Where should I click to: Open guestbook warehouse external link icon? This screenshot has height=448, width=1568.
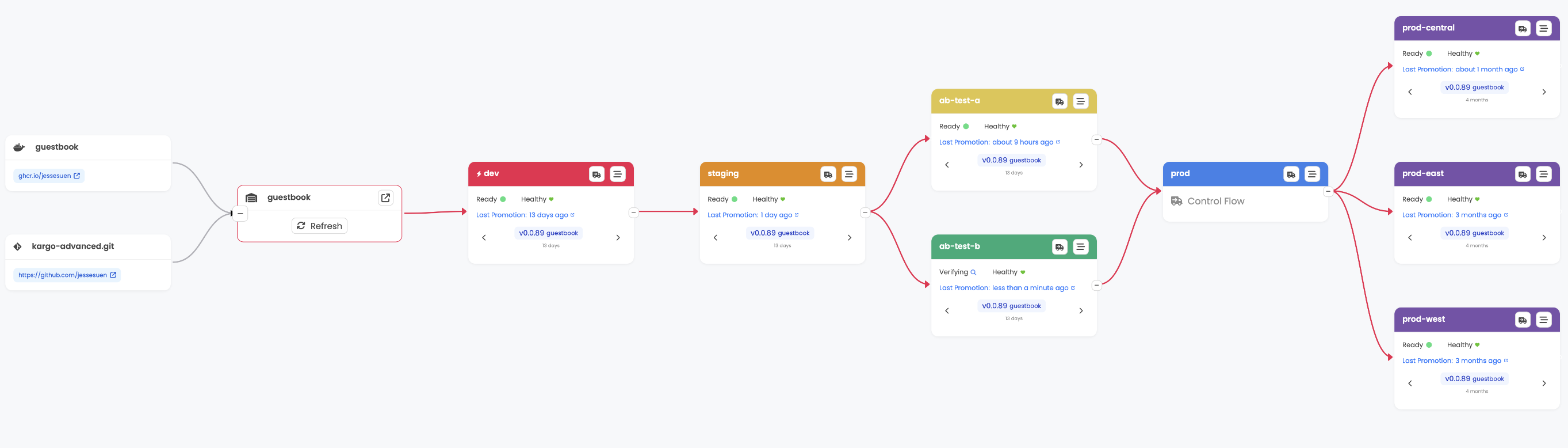(x=385, y=198)
